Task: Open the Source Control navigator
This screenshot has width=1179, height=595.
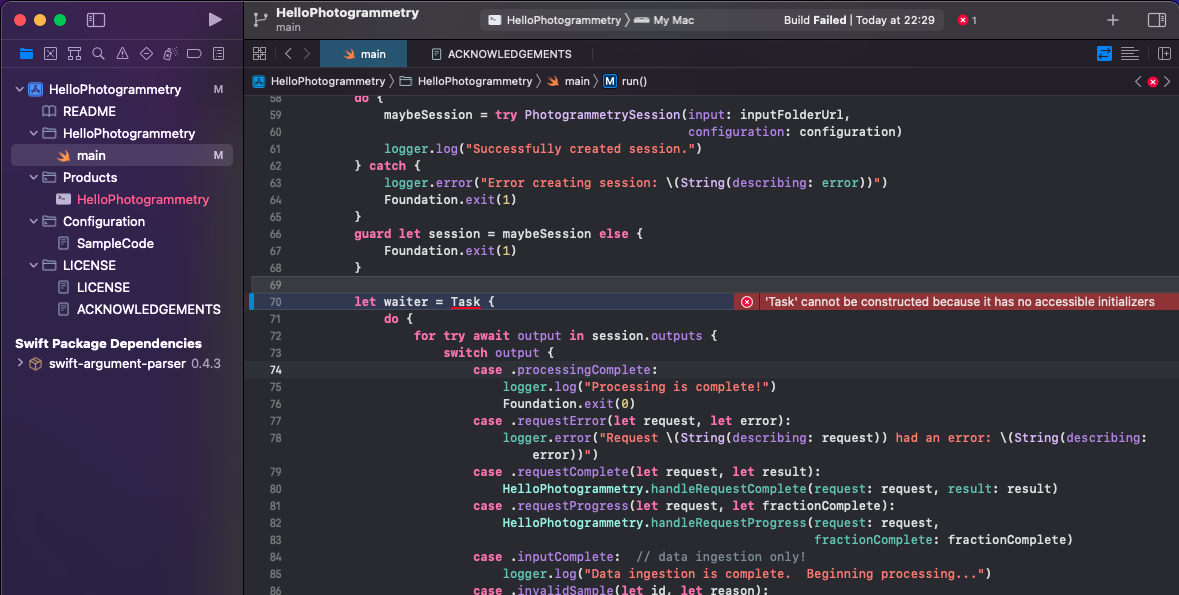Action: [50, 53]
